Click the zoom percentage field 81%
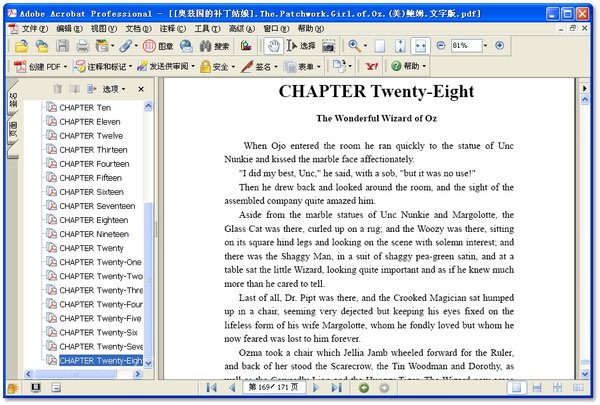The width and height of the screenshot is (600, 405). 466,46
